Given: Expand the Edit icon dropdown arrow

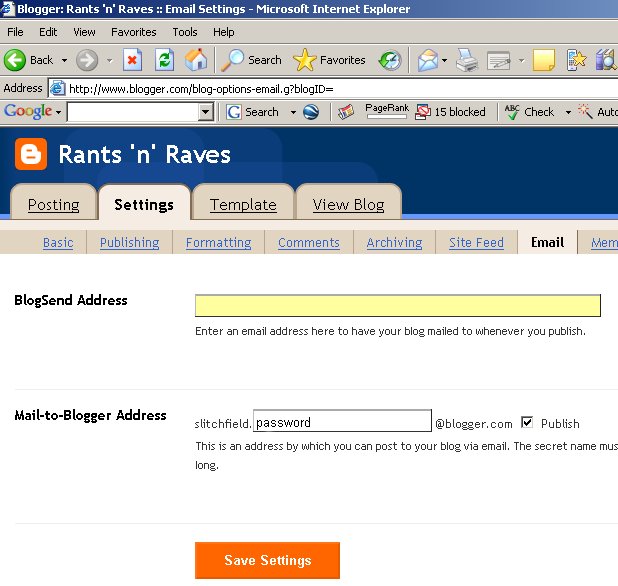Looking at the screenshot, I should 521,60.
